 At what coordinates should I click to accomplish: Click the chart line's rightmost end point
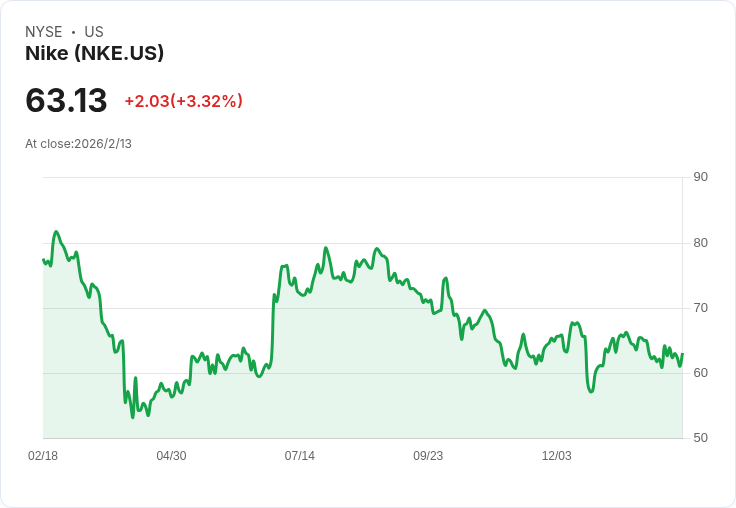(x=682, y=354)
